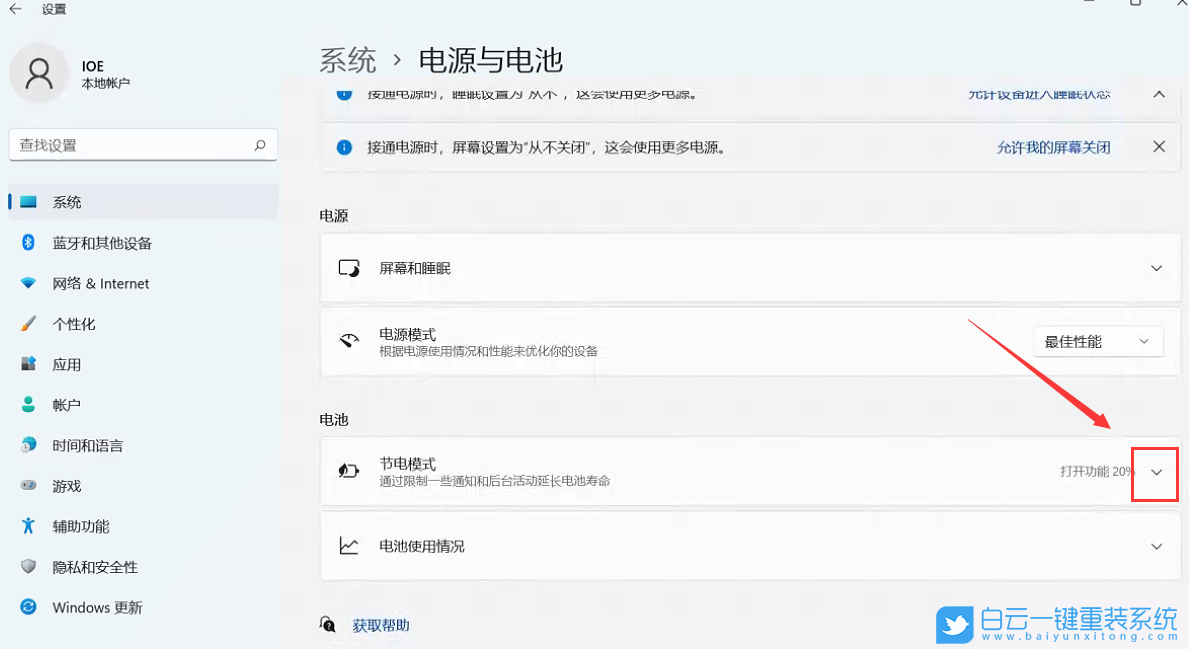1189x649 pixels.
Task: Expand the 屏幕和睡眠 section
Action: click(x=1156, y=268)
